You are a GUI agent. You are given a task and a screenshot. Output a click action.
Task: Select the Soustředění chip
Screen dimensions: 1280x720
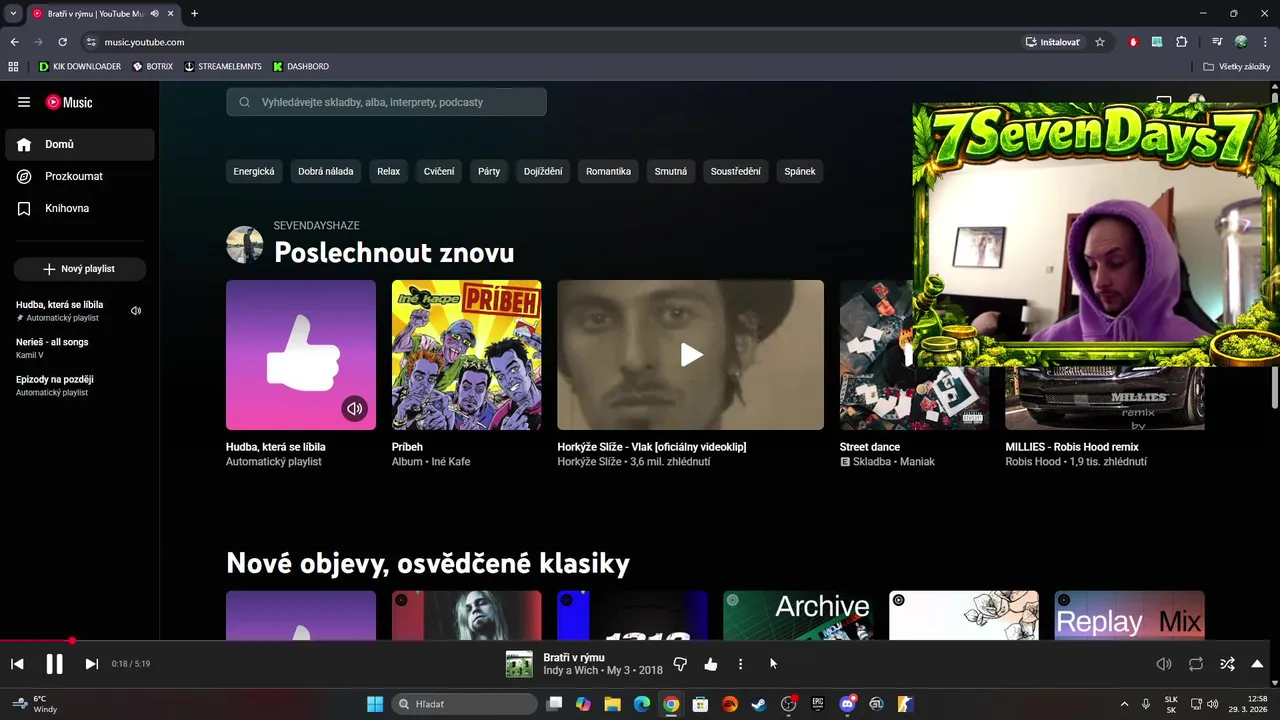[736, 171]
